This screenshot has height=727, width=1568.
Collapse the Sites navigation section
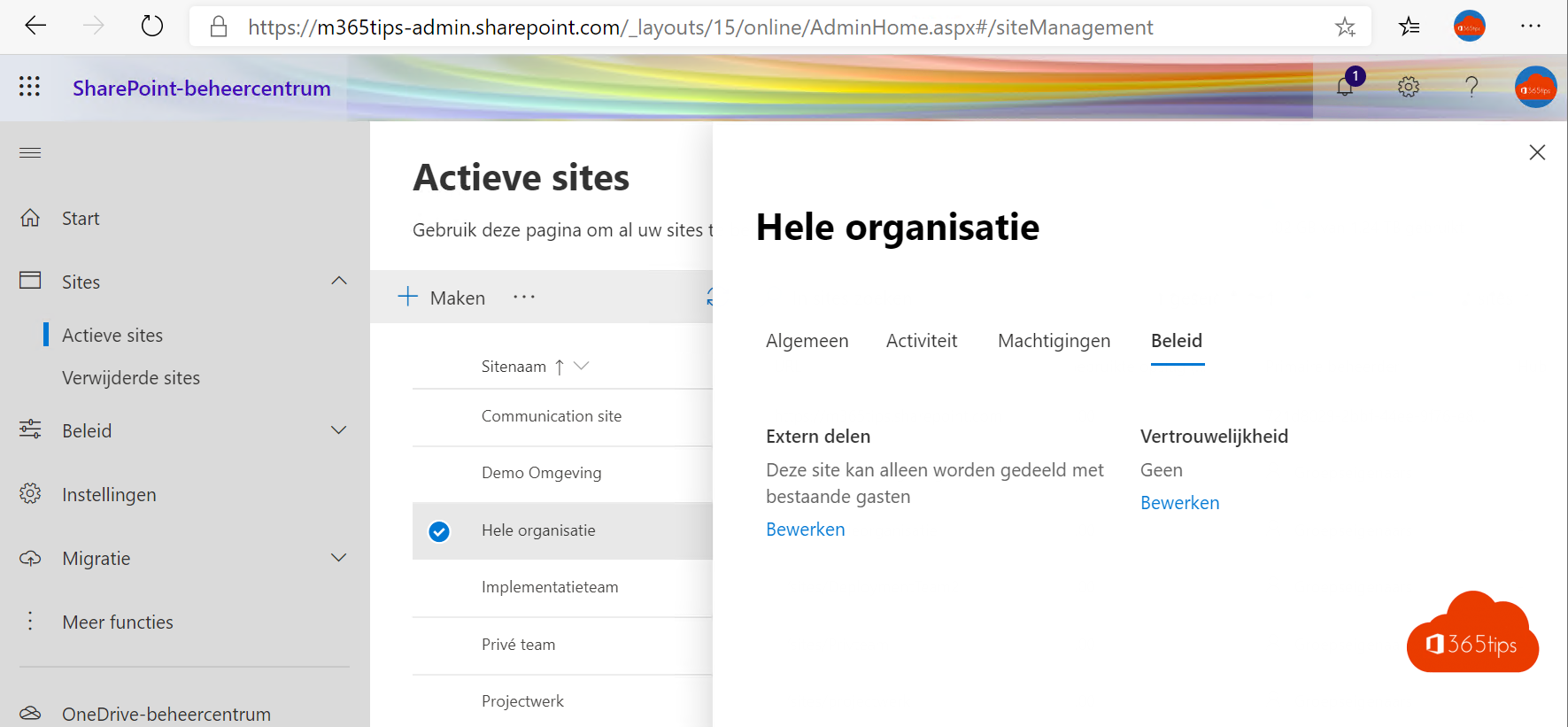pos(338,281)
